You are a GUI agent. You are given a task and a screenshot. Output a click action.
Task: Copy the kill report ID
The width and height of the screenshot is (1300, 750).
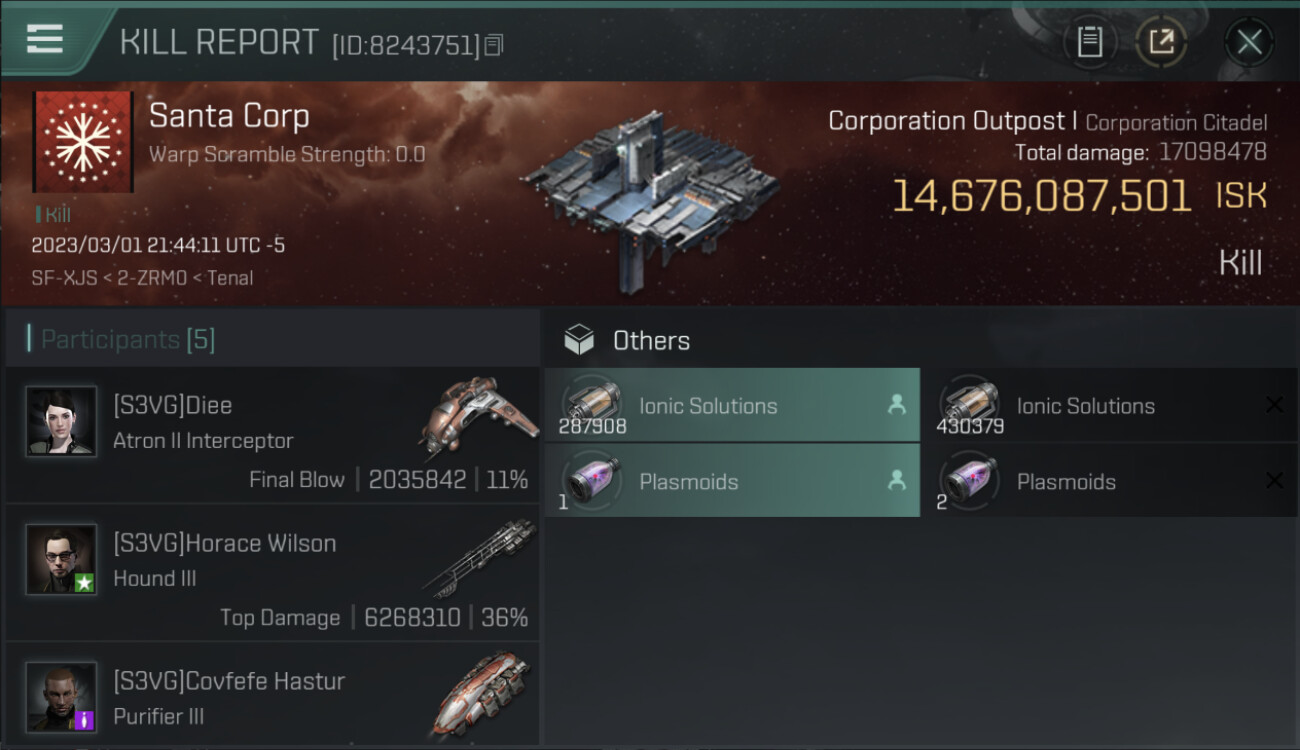(x=494, y=45)
